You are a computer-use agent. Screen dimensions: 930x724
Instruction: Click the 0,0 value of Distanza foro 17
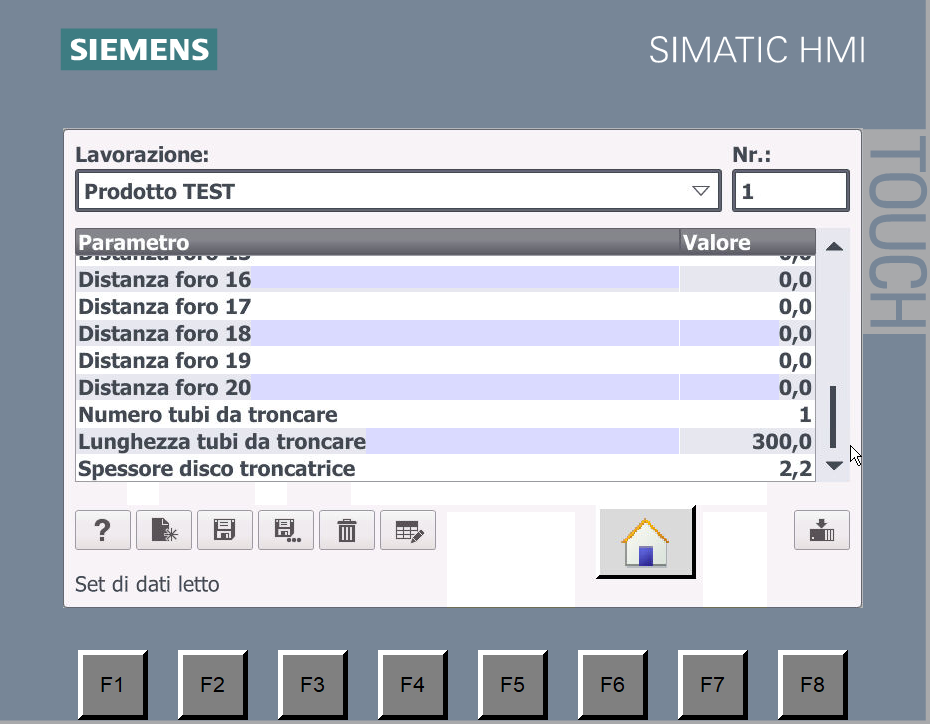pyautogui.click(x=795, y=307)
